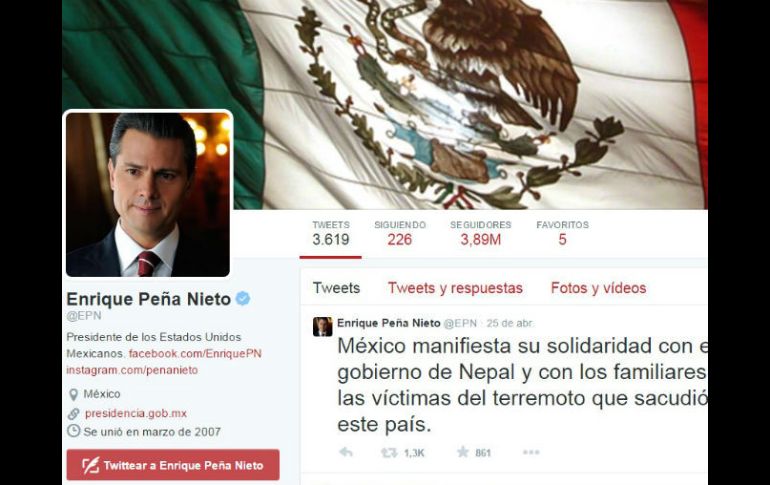Switch to the Fotos y vídeos tab
The height and width of the screenshot is (485, 770).
tap(598, 288)
